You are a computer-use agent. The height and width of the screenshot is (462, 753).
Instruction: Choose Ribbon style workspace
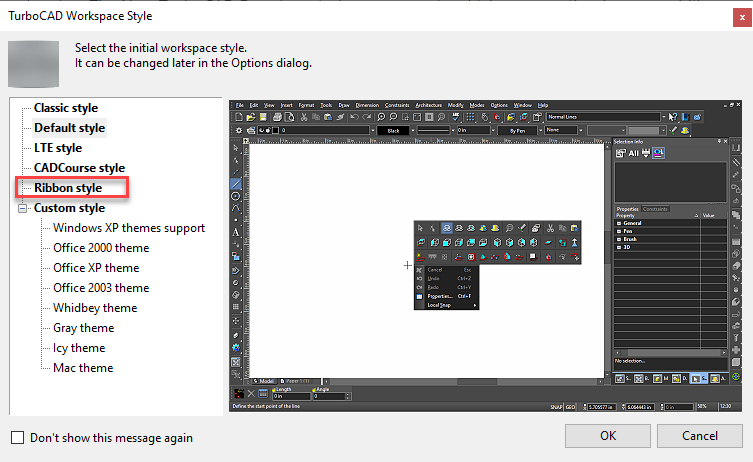click(x=68, y=188)
